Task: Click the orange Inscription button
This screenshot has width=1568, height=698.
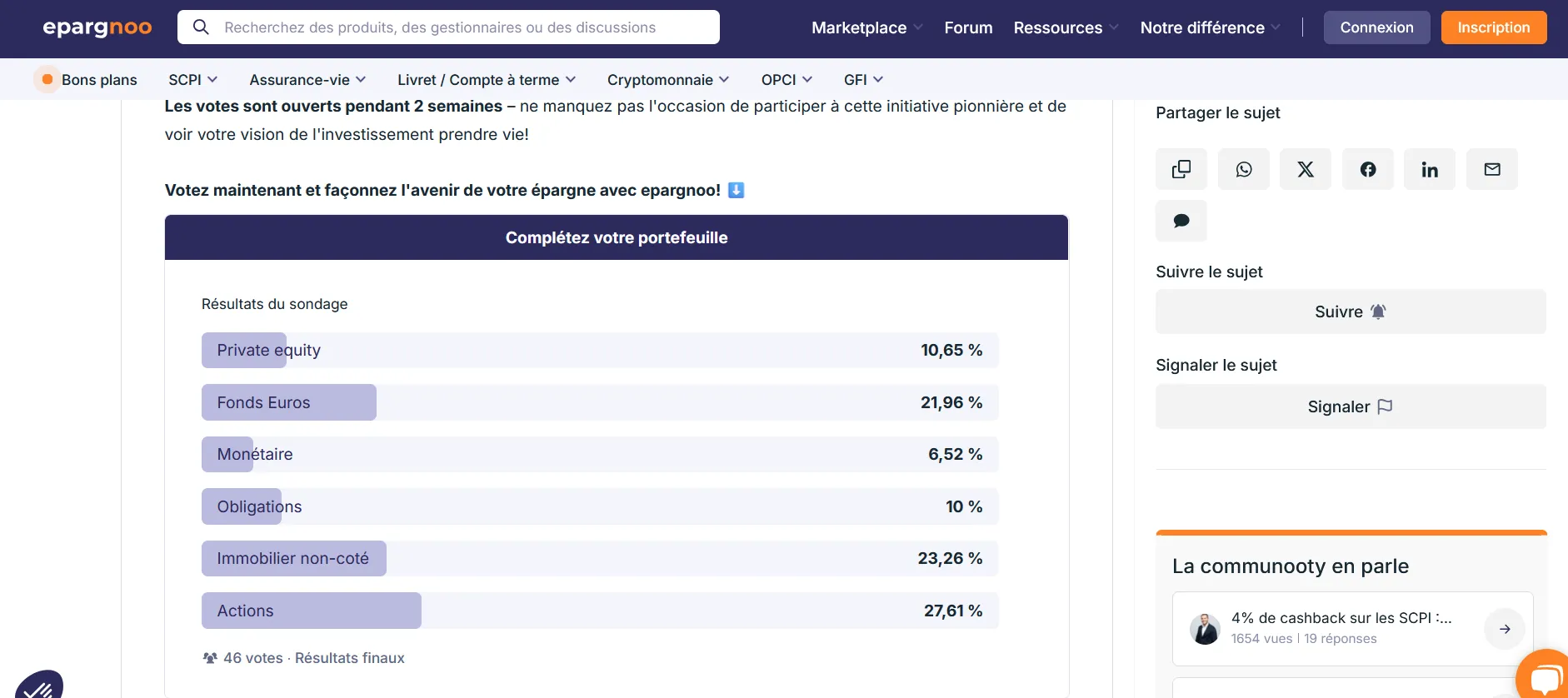Action: tap(1493, 27)
